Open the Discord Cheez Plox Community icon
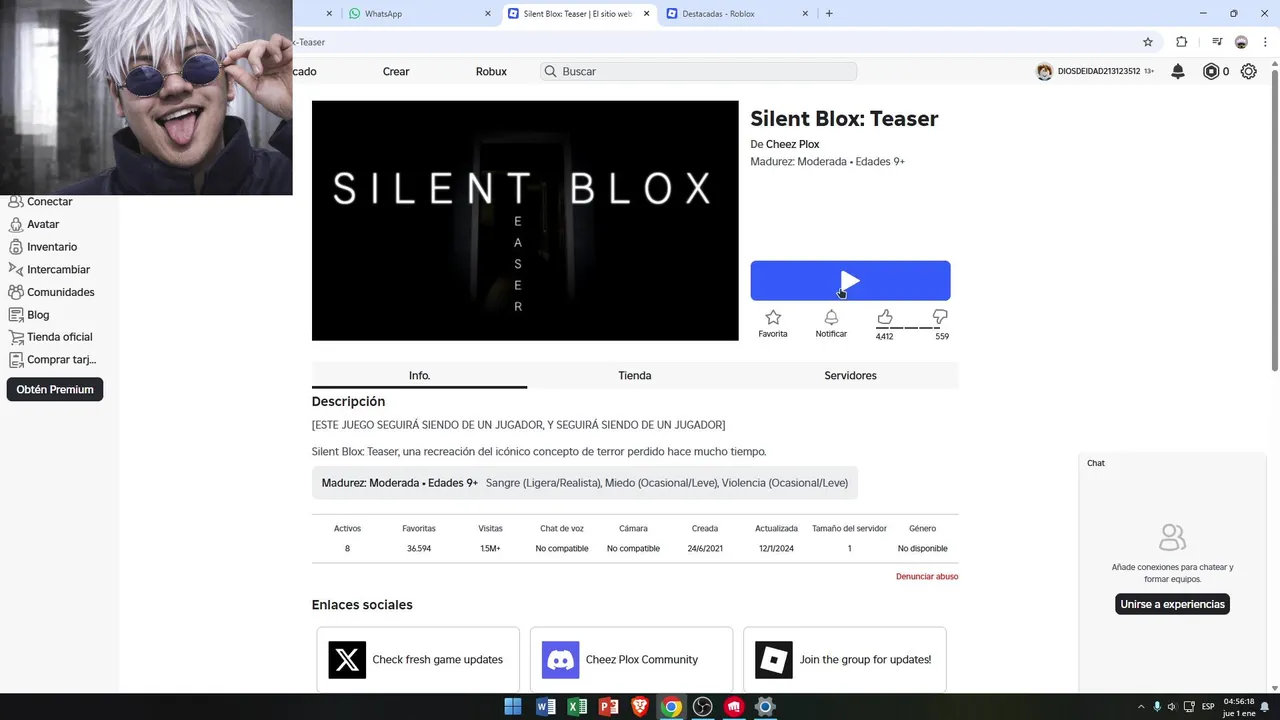 [x=560, y=660]
